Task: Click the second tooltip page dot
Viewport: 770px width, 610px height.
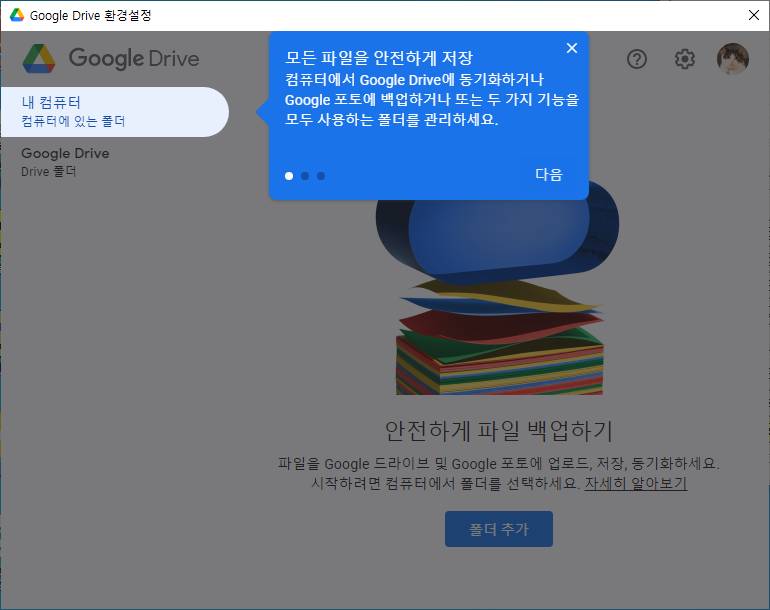Action: pos(305,176)
